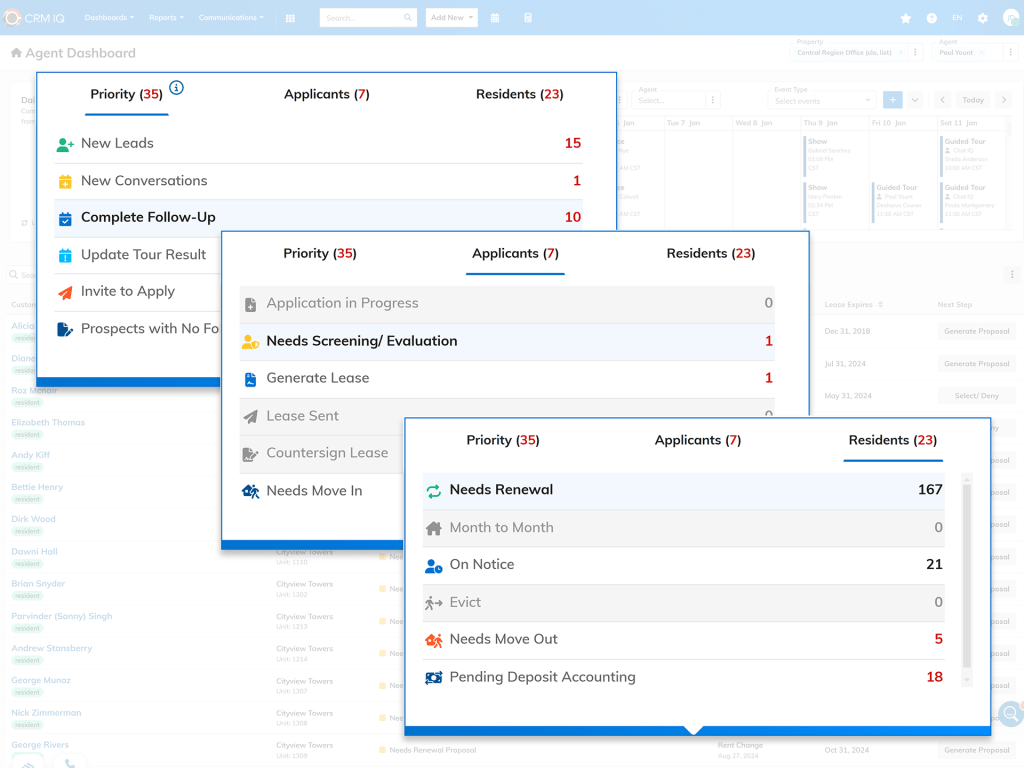Select Priority (35) tab in middle panel
The height and width of the screenshot is (768, 1024).
pyautogui.click(x=320, y=253)
